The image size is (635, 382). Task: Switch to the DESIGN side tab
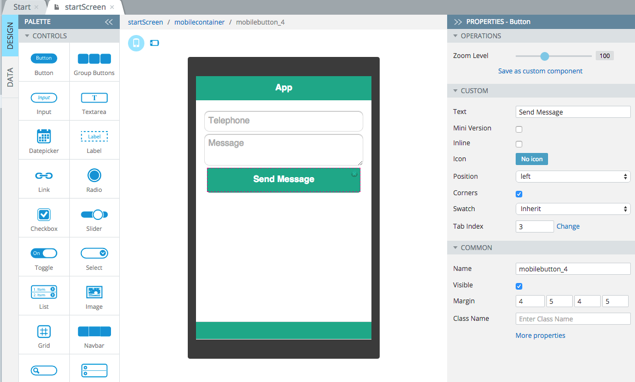coord(10,36)
